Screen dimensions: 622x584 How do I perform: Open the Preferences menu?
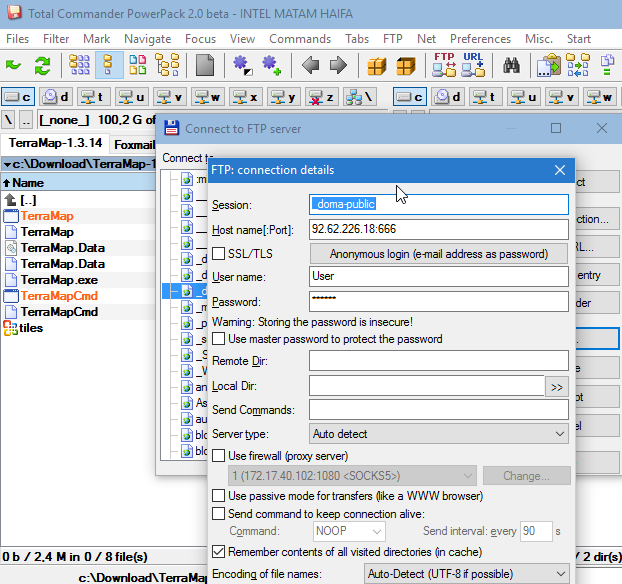[480, 39]
